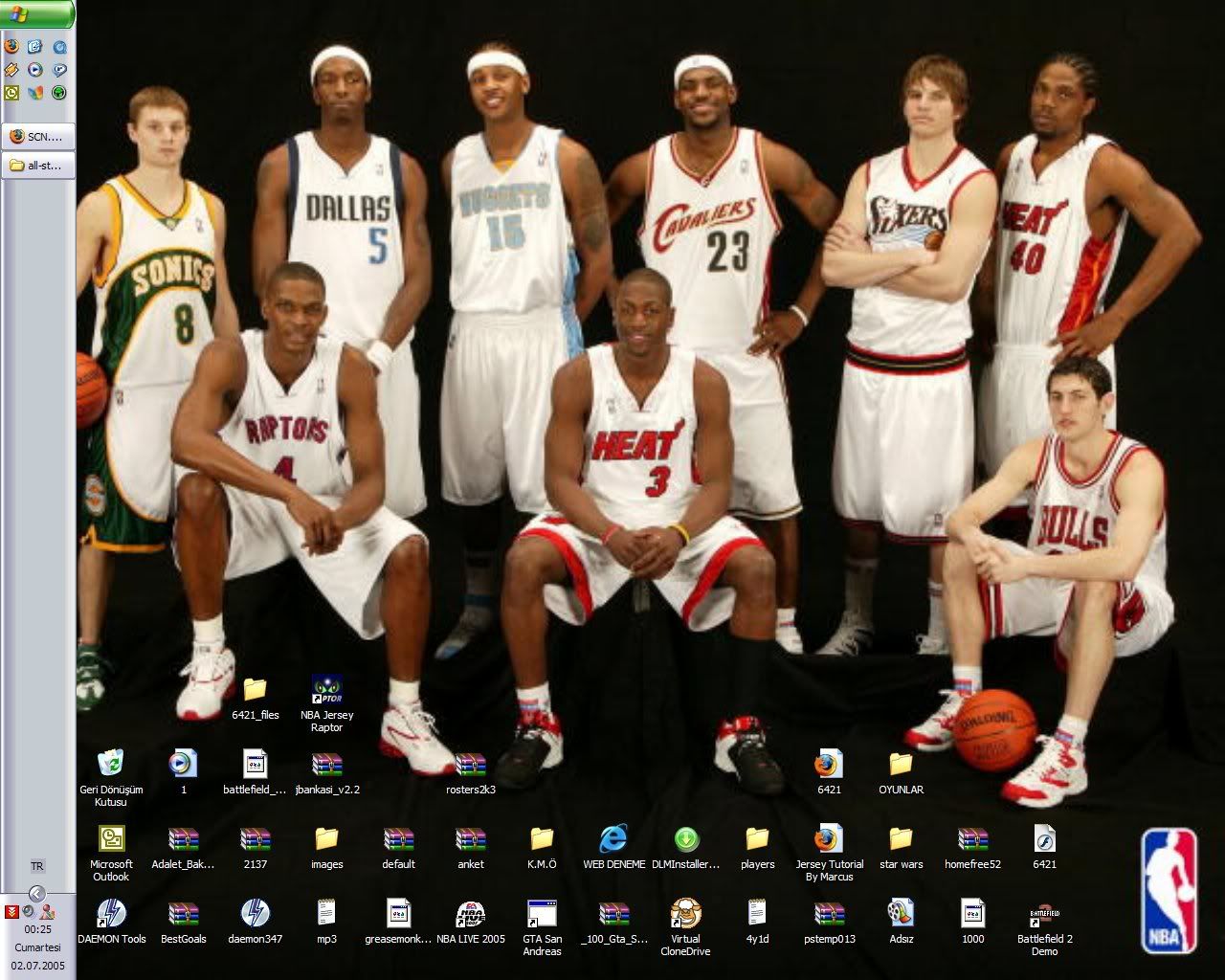Select the pstemp013 archive
Viewport: 1225px width, 980px height.
pos(829,922)
